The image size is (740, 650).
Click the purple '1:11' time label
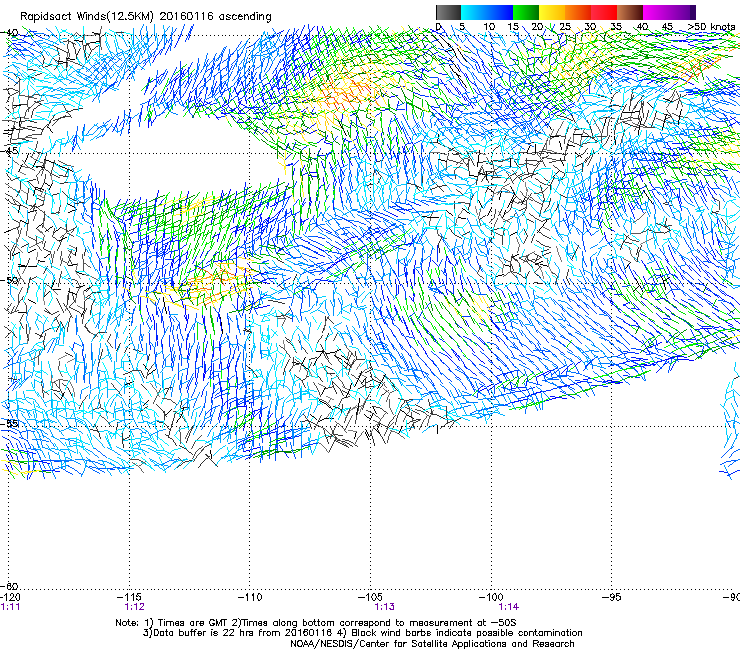pyautogui.click(x=10, y=607)
